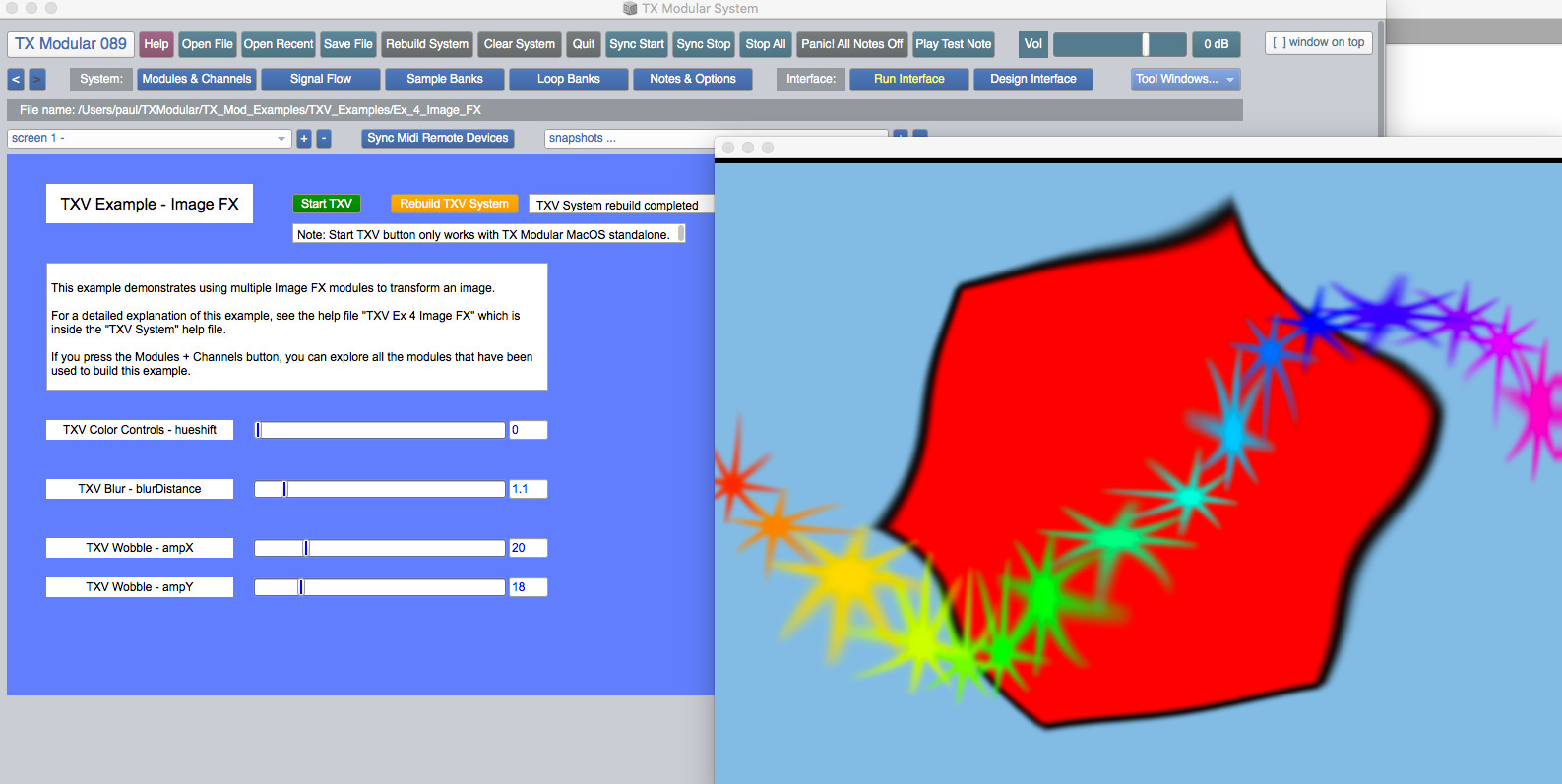Click the back arrow navigation button
Screen dimensions: 1562x784
pos(16,79)
